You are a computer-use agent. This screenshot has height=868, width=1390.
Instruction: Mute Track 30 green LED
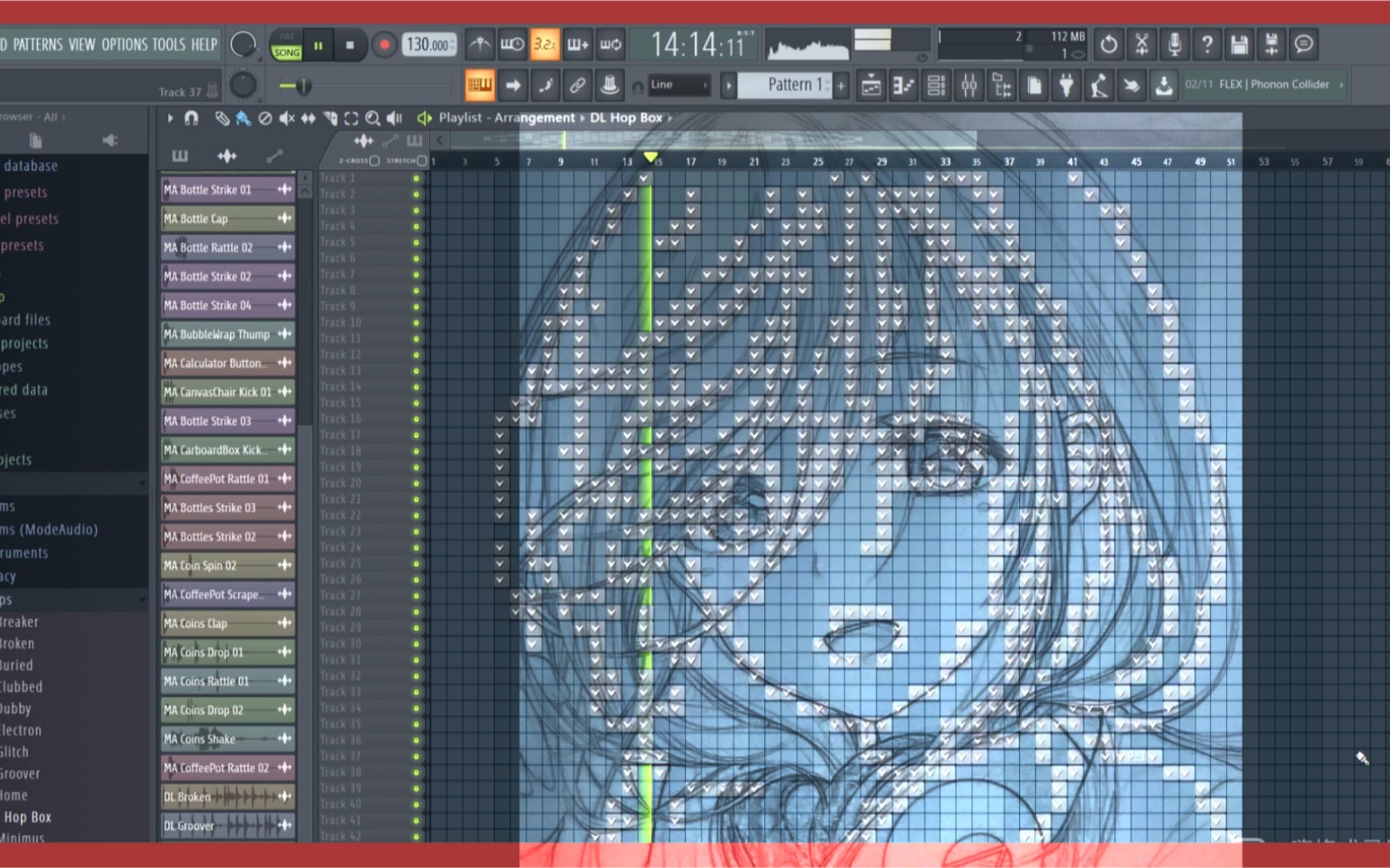416,644
